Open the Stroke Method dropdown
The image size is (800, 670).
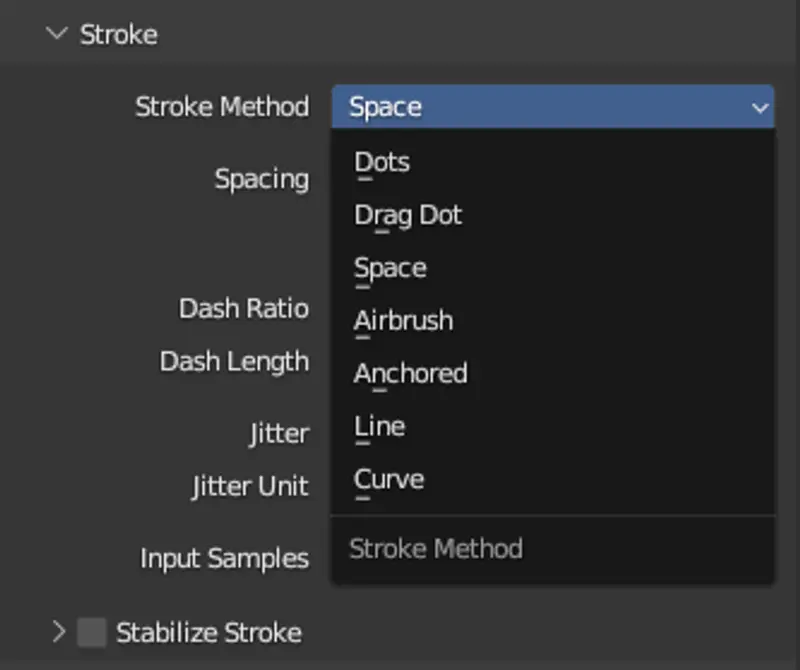click(x=550, y=107)
